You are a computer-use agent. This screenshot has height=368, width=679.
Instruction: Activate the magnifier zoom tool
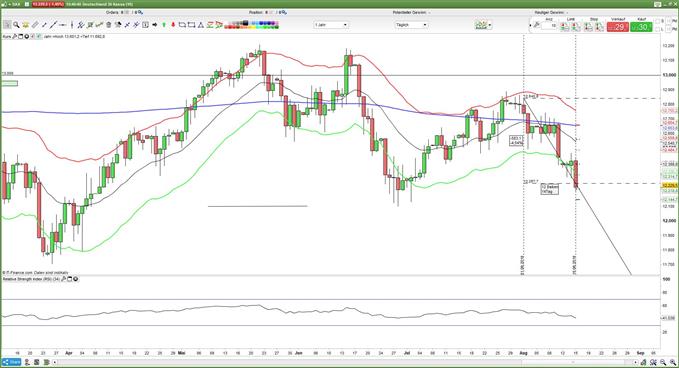point(16,25)
